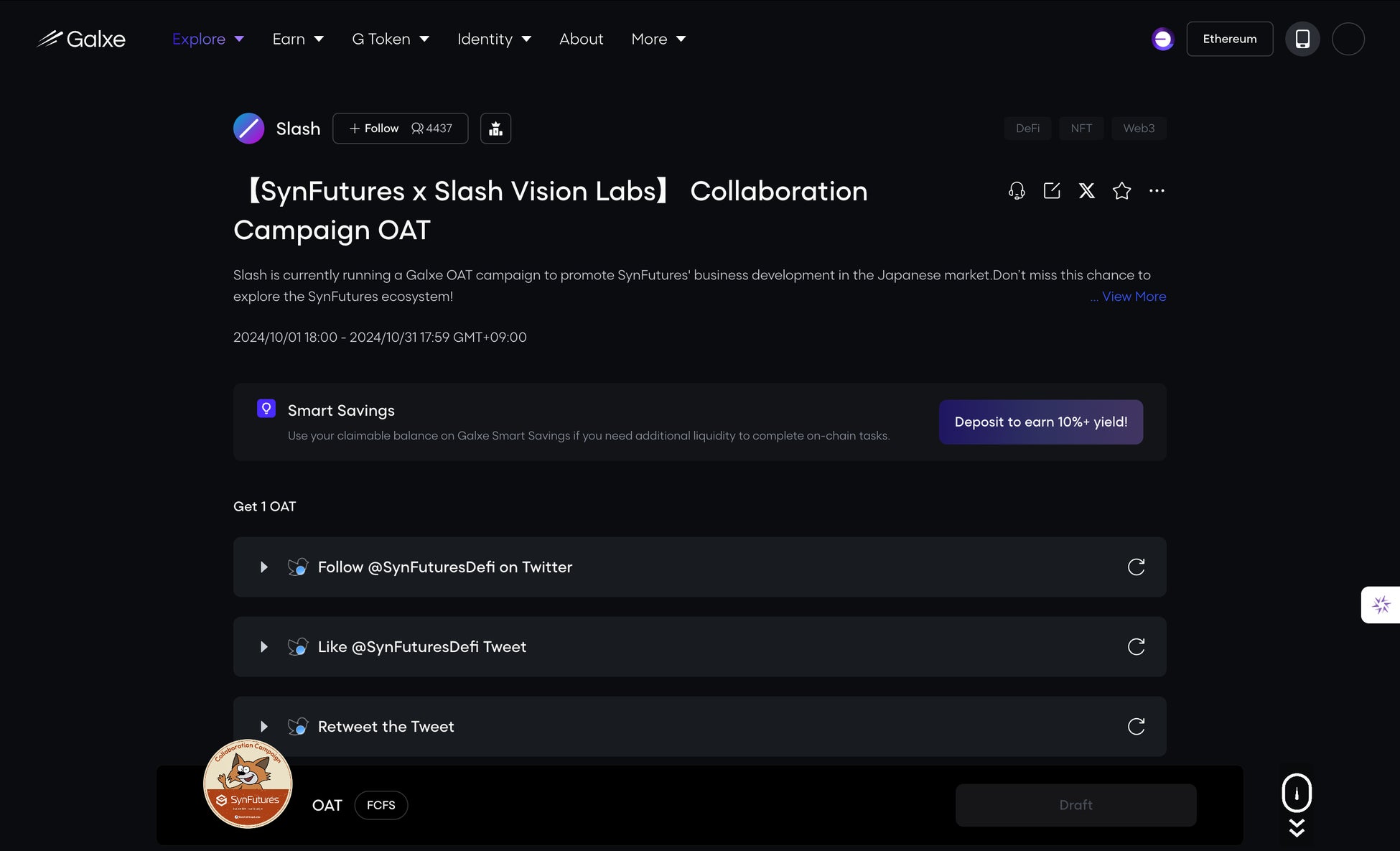
Task: Expand the Like @SynFuturesDefi Tweet task
Action: (x=264, y=647)
